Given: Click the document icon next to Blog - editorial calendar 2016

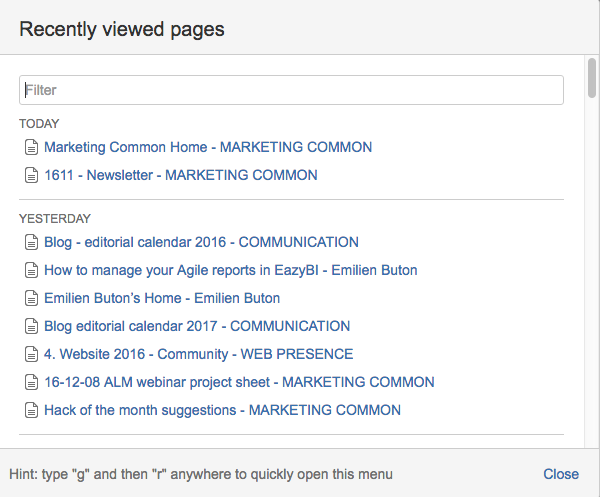Looking at the screenshot, I should coord(31,242).
